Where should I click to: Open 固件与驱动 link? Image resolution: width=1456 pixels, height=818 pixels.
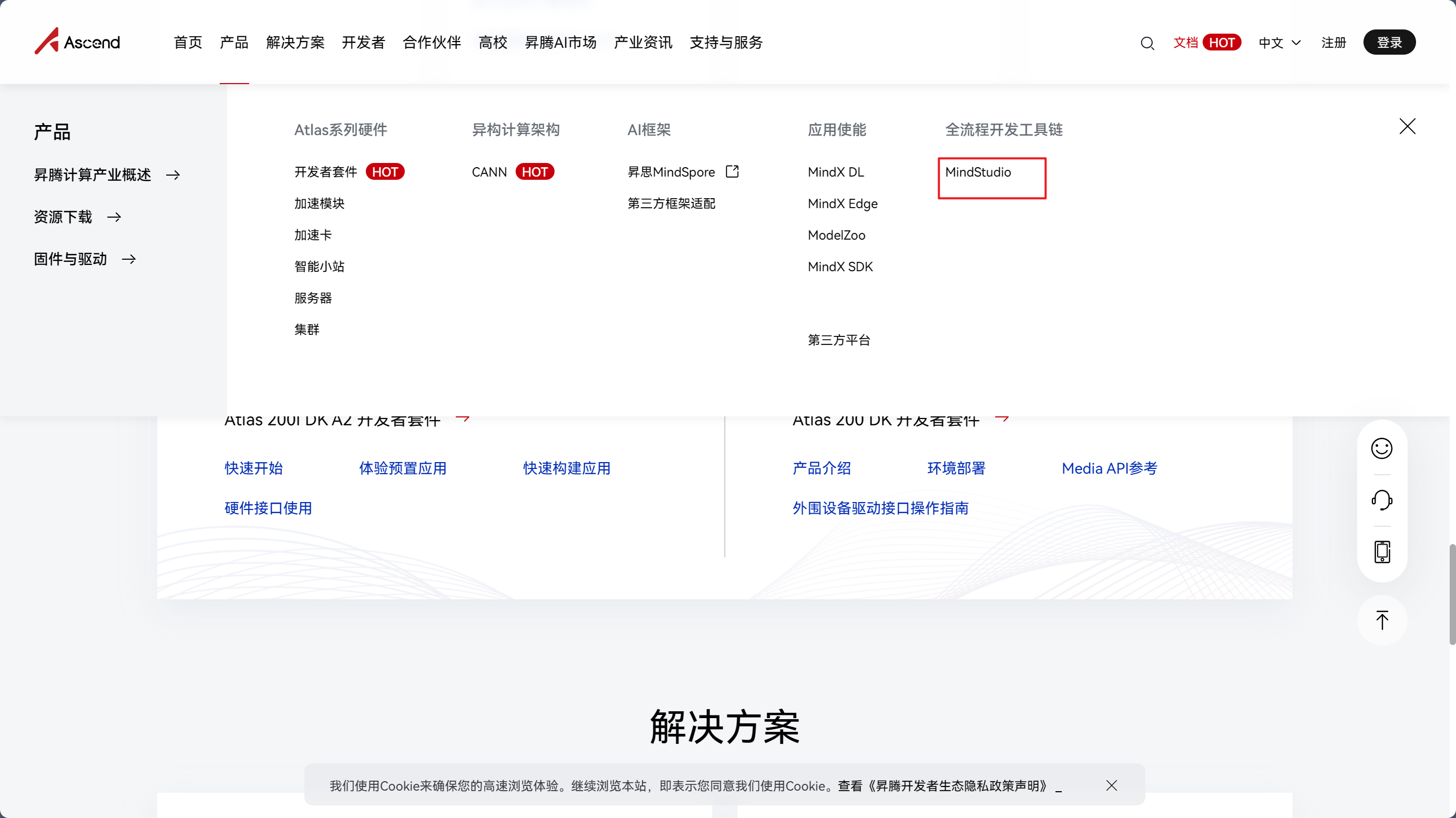click(x=70, y=259)
